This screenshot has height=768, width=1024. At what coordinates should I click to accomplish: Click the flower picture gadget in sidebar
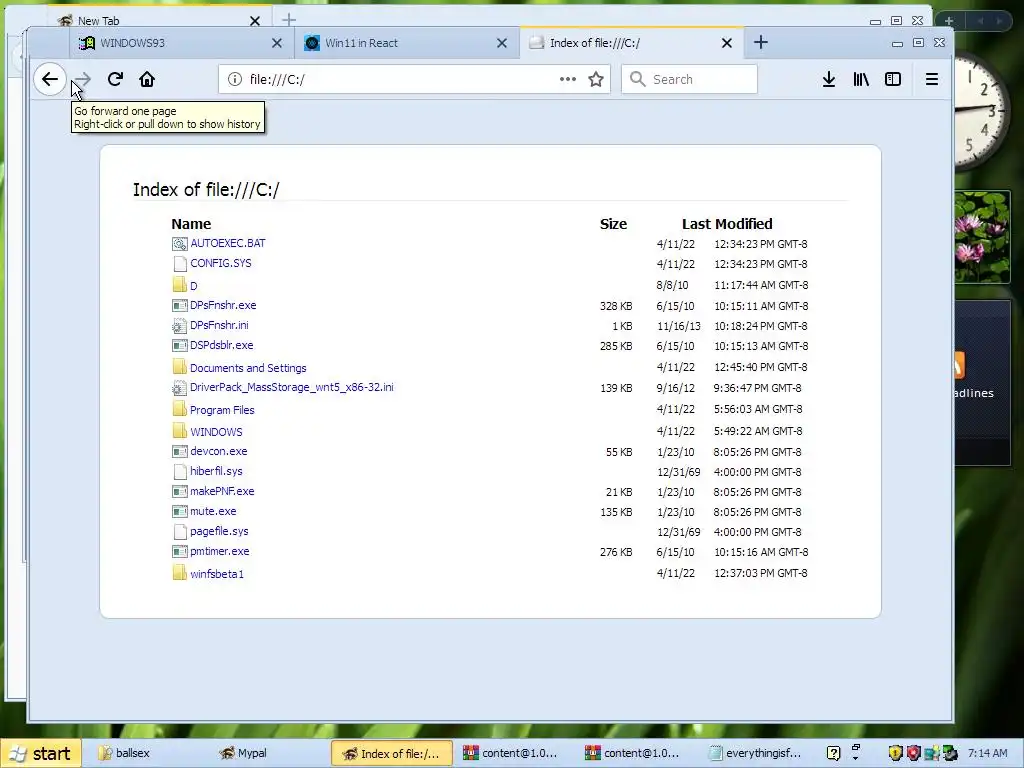983,236
